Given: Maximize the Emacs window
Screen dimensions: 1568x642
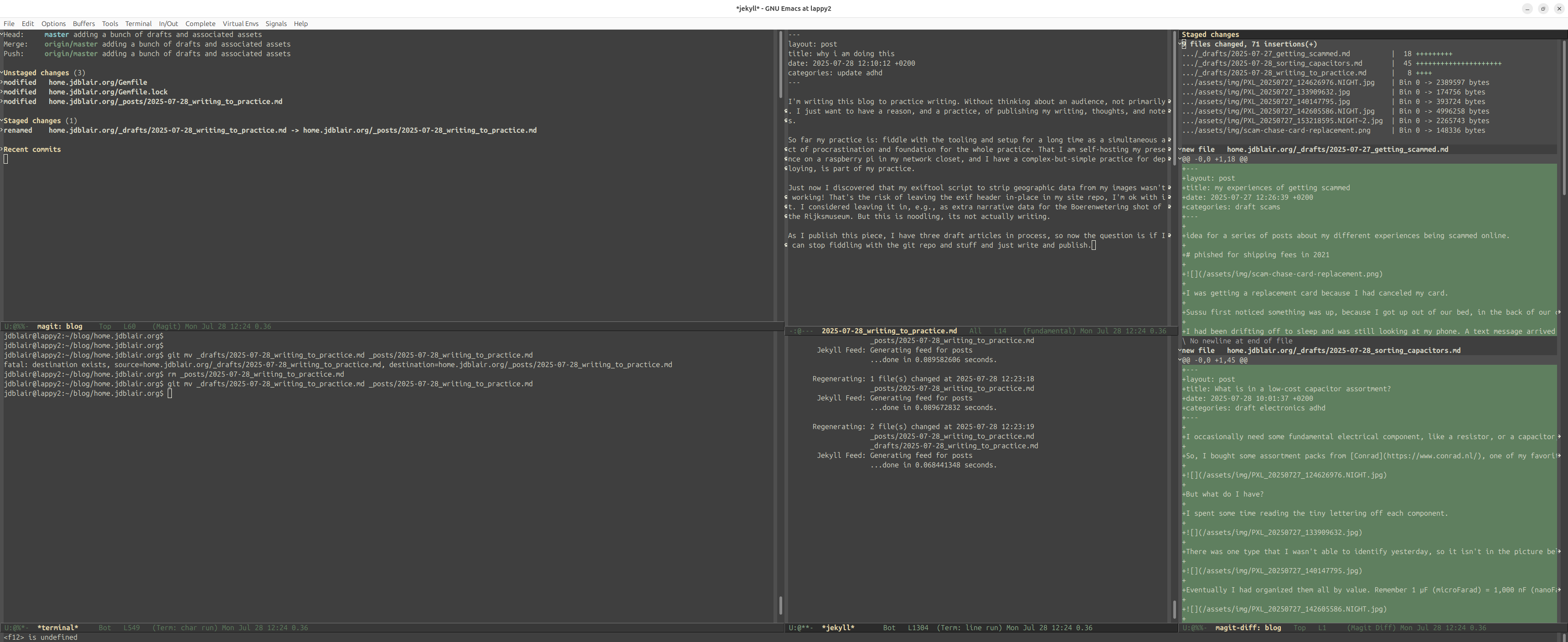Looking at the screenshot, I should pos(1543,9).
